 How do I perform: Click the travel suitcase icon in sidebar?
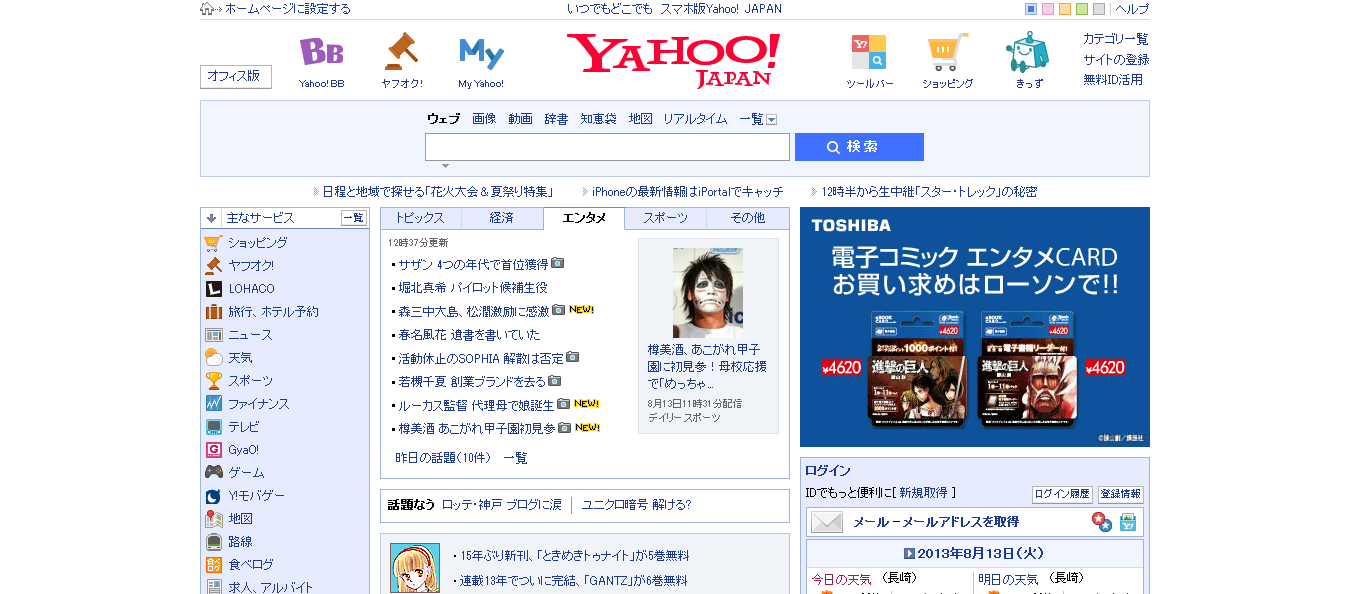(x=213, y=311)
